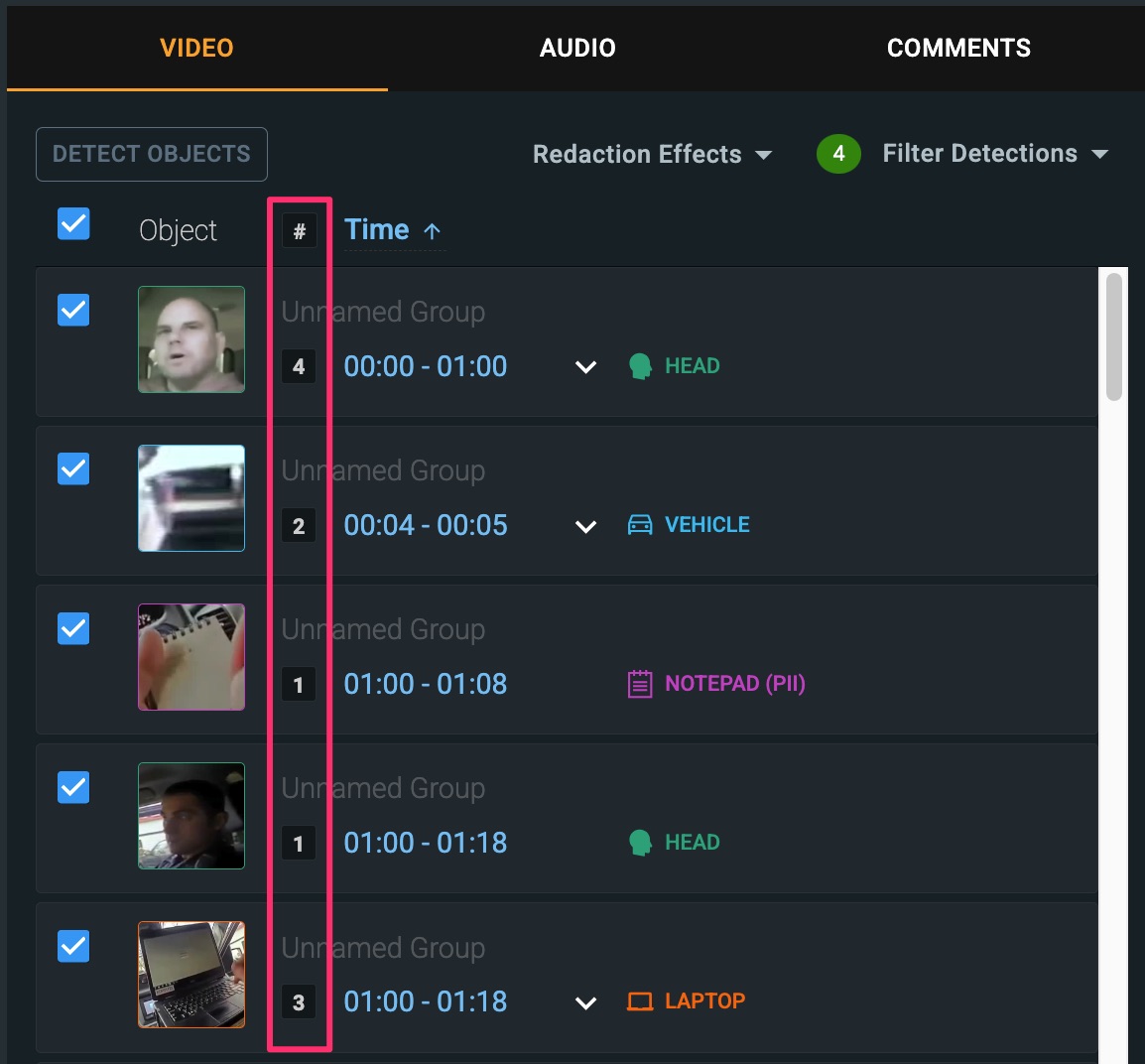Click the HEAD icon on the 01:00 - 01:18 row
The width and height of the screenshot is (1145, 1064).
pos(640,843)
